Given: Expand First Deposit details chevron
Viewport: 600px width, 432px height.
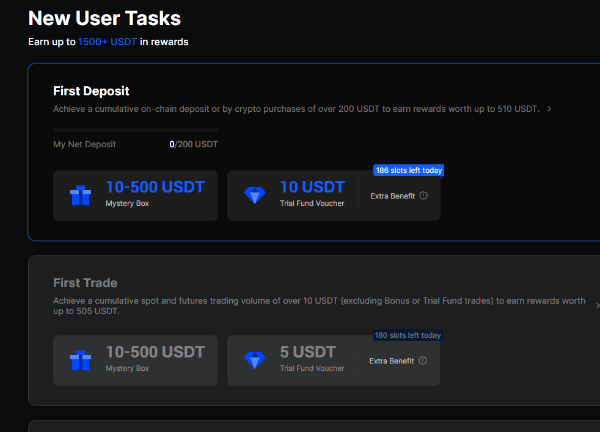Looking at the screenshot, I should (549, 109).
